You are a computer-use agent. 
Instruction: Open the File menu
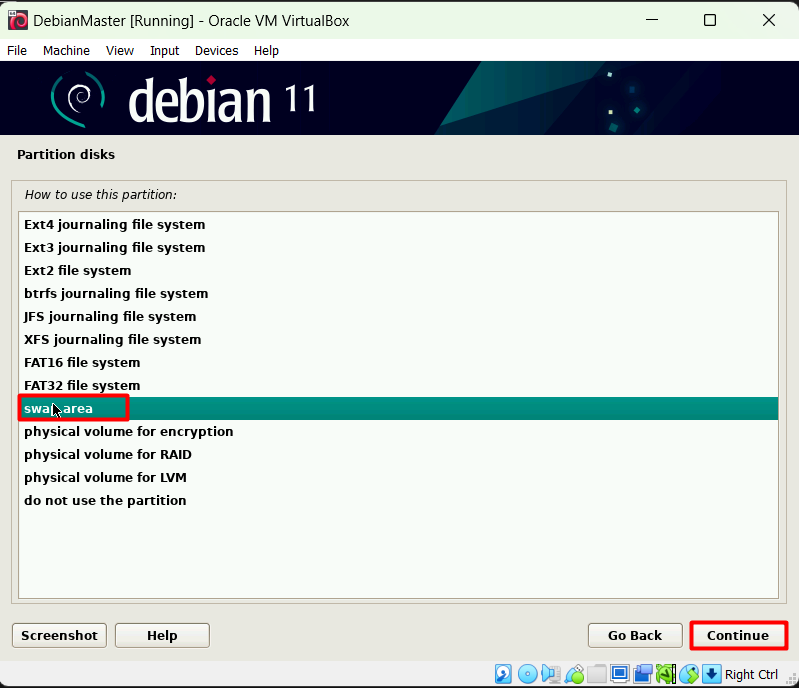[x=17, y=50]
